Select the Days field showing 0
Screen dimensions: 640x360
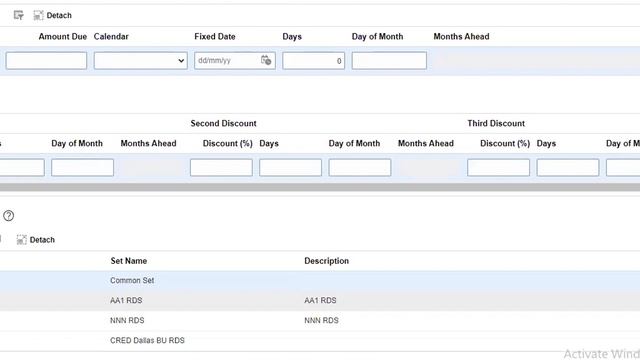pos(313,60)
